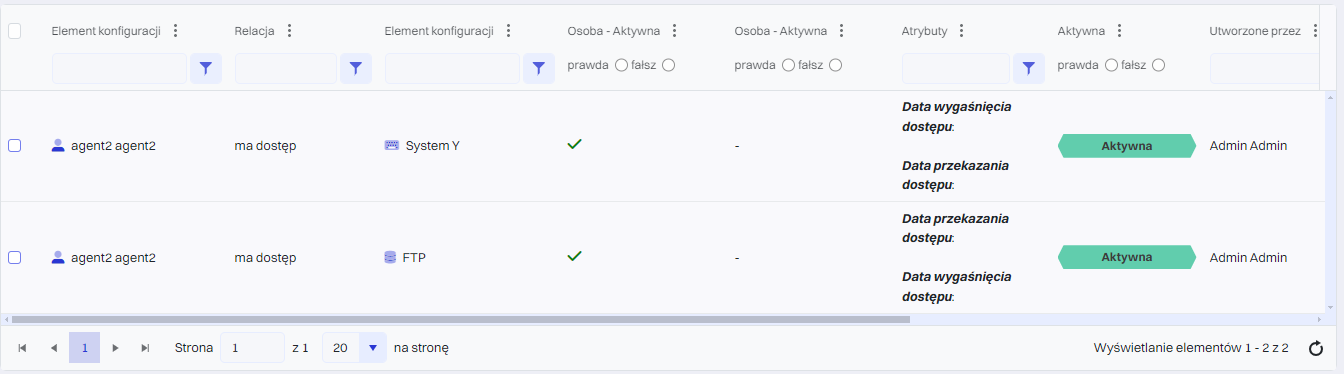
Task: Select 'prawda' radio under Aktywna column
Action: click(x=1111, y=65)
